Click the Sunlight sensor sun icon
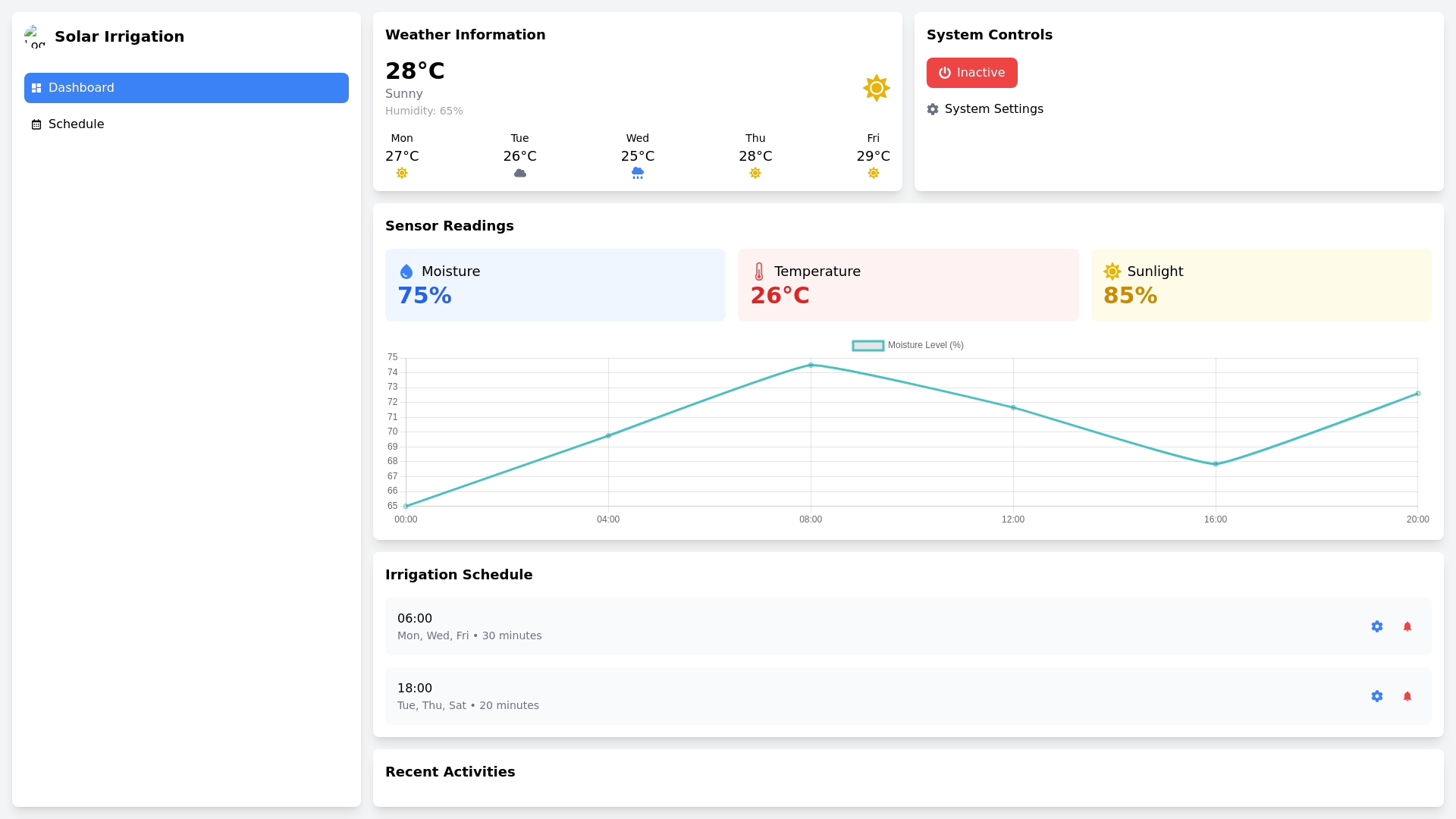 tap(1112, 271)
